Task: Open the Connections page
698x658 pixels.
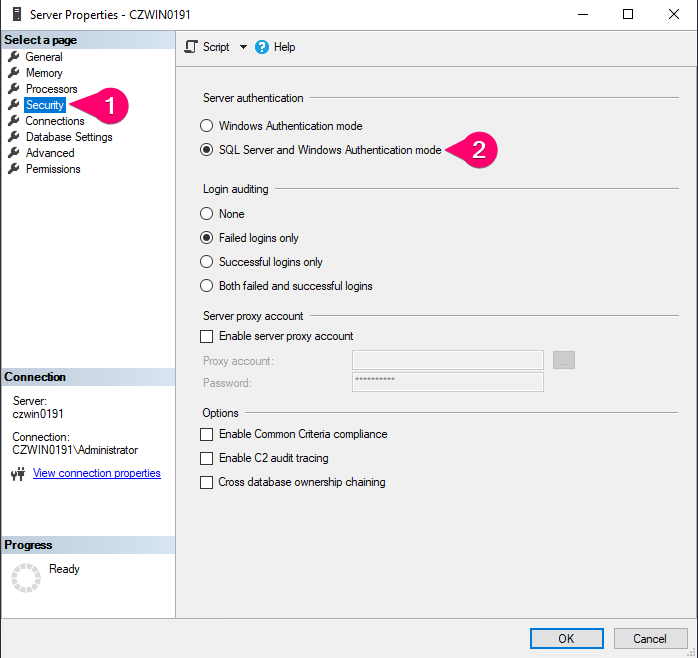Action: click(x=55, y=121)
